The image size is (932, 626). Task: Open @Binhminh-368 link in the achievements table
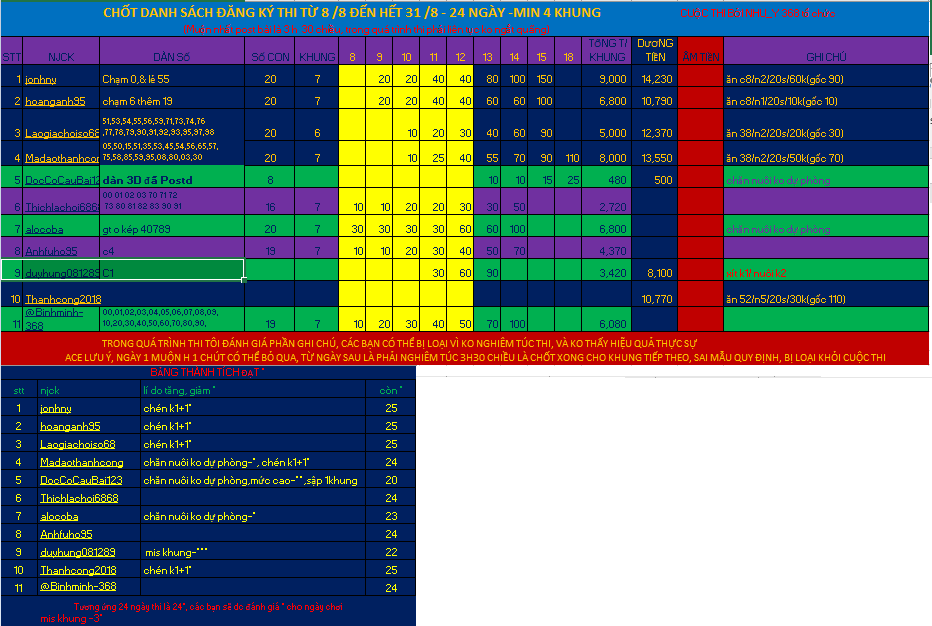[78, 588]
